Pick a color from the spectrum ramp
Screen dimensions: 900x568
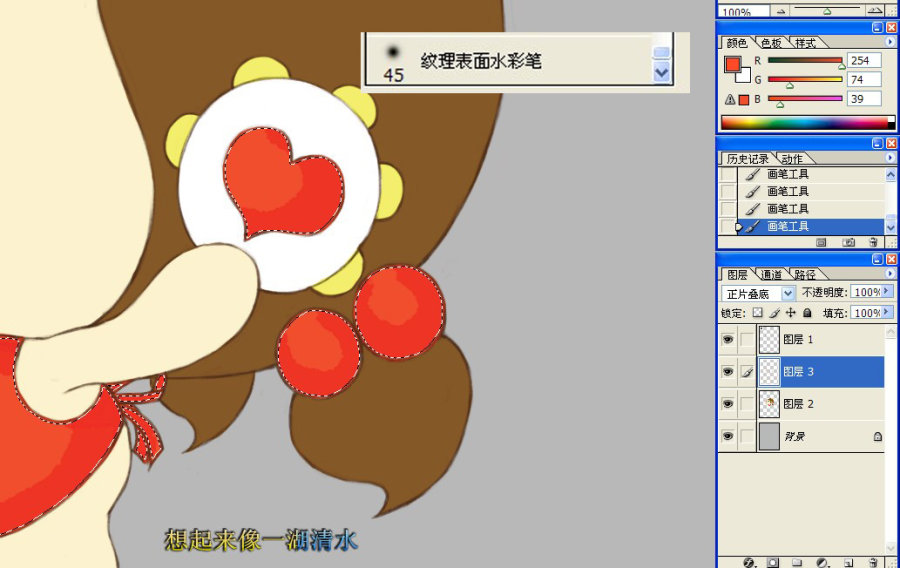(808, 122)
